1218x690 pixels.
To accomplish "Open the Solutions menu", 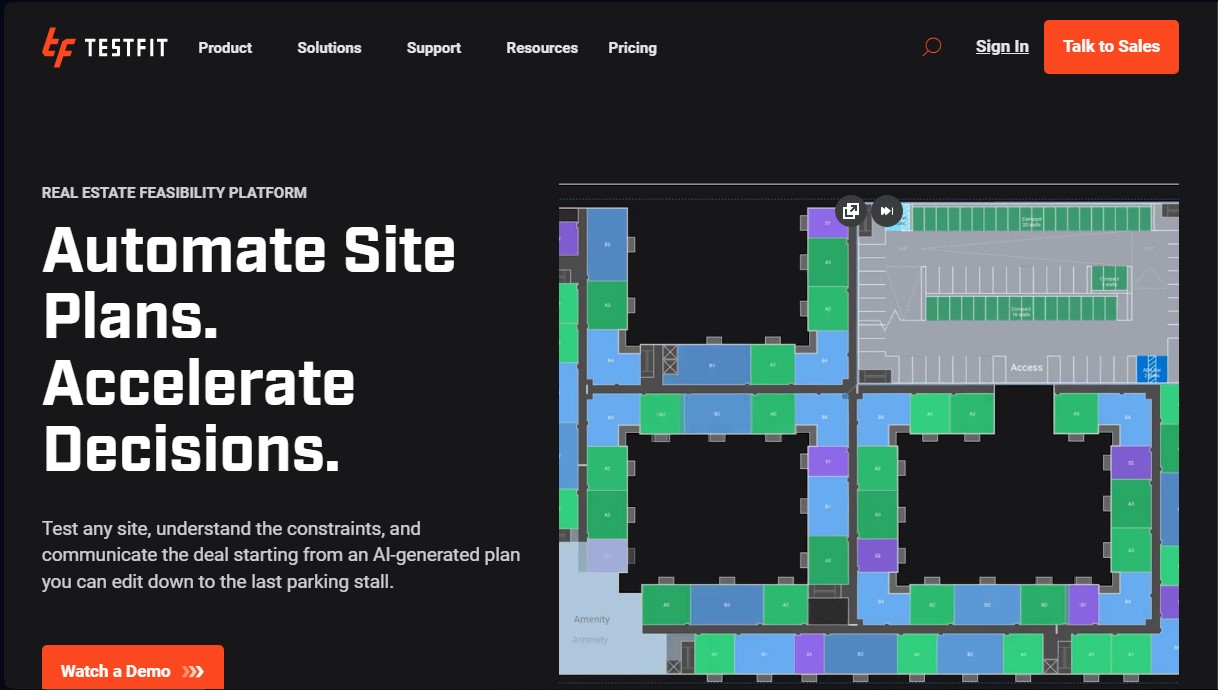I will click(x=329, y=47).
